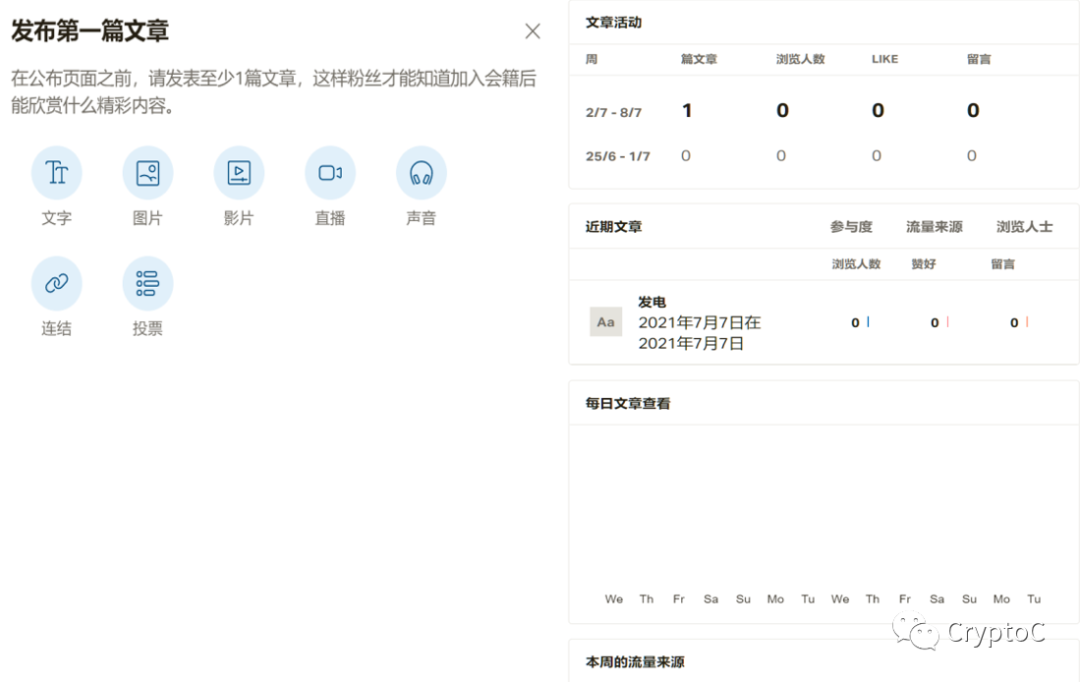Click the 本周的流量来源 section heading
This screenshot has width=1080, height=682.
point(635,662)
